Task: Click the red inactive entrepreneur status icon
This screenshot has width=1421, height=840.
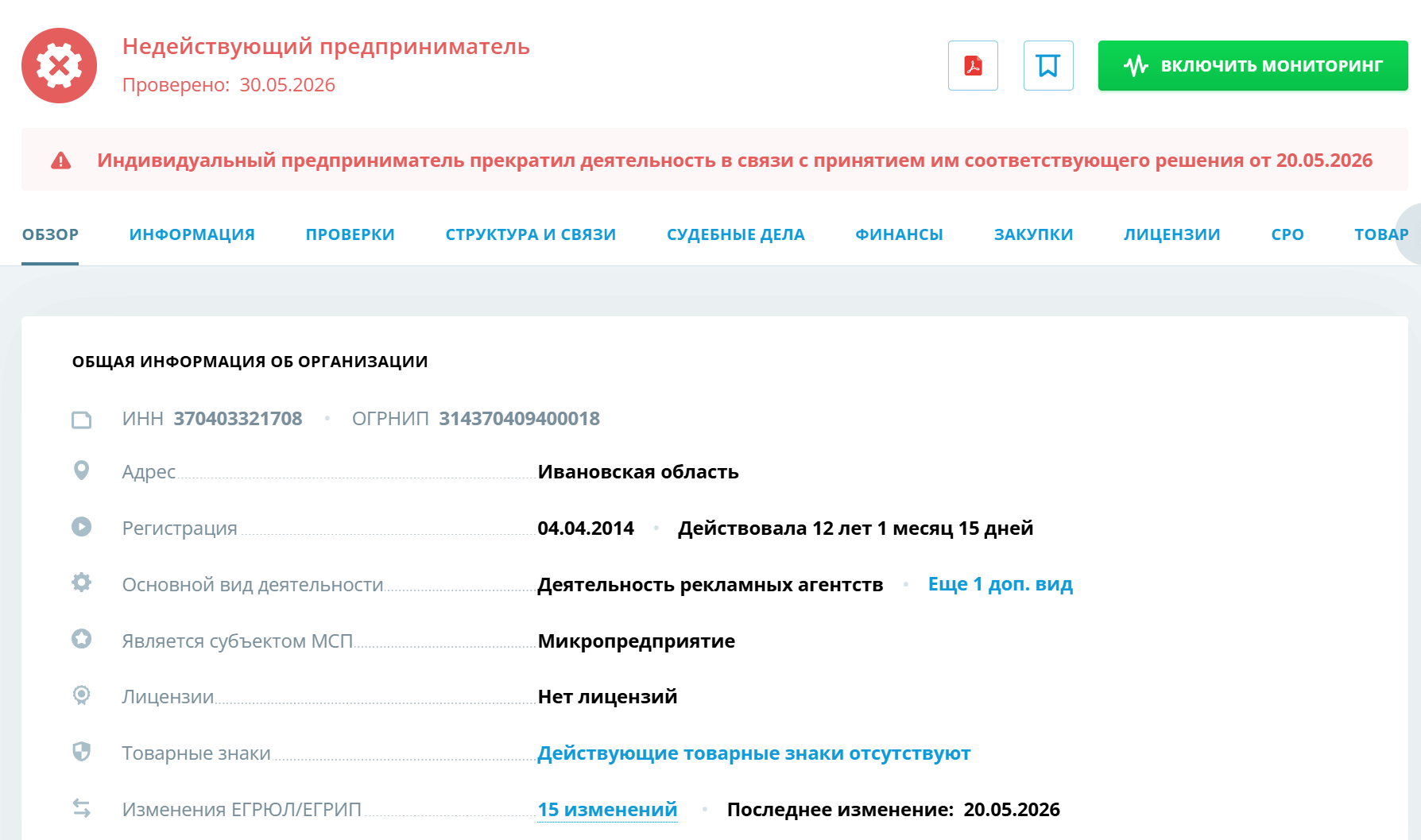Action: click(x=59, y=65)
